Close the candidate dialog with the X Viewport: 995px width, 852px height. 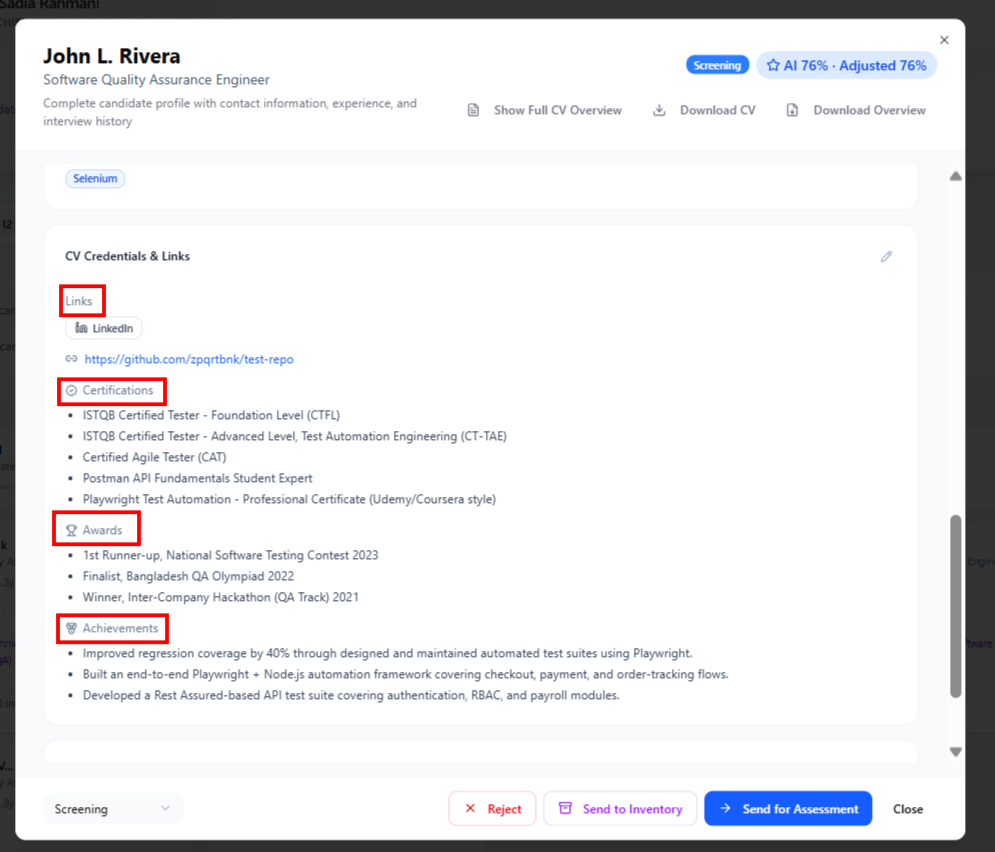(x=944, y=40)
